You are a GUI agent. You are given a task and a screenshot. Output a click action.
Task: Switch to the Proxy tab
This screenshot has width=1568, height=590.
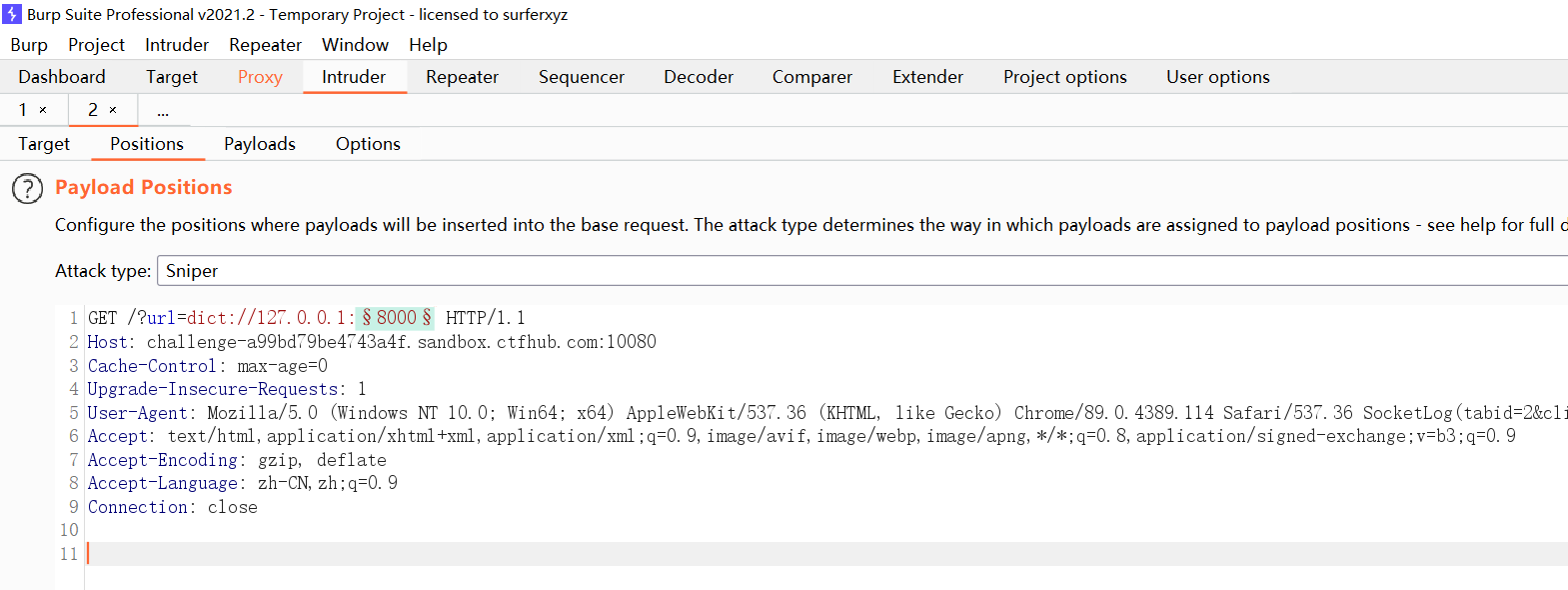[260, 77]
